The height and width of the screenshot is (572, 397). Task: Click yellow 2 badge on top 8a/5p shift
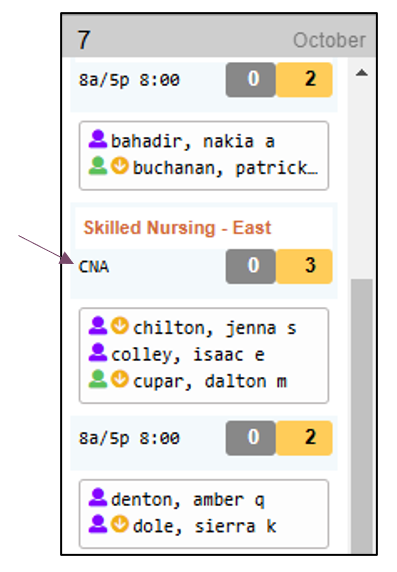click(304, 80)
